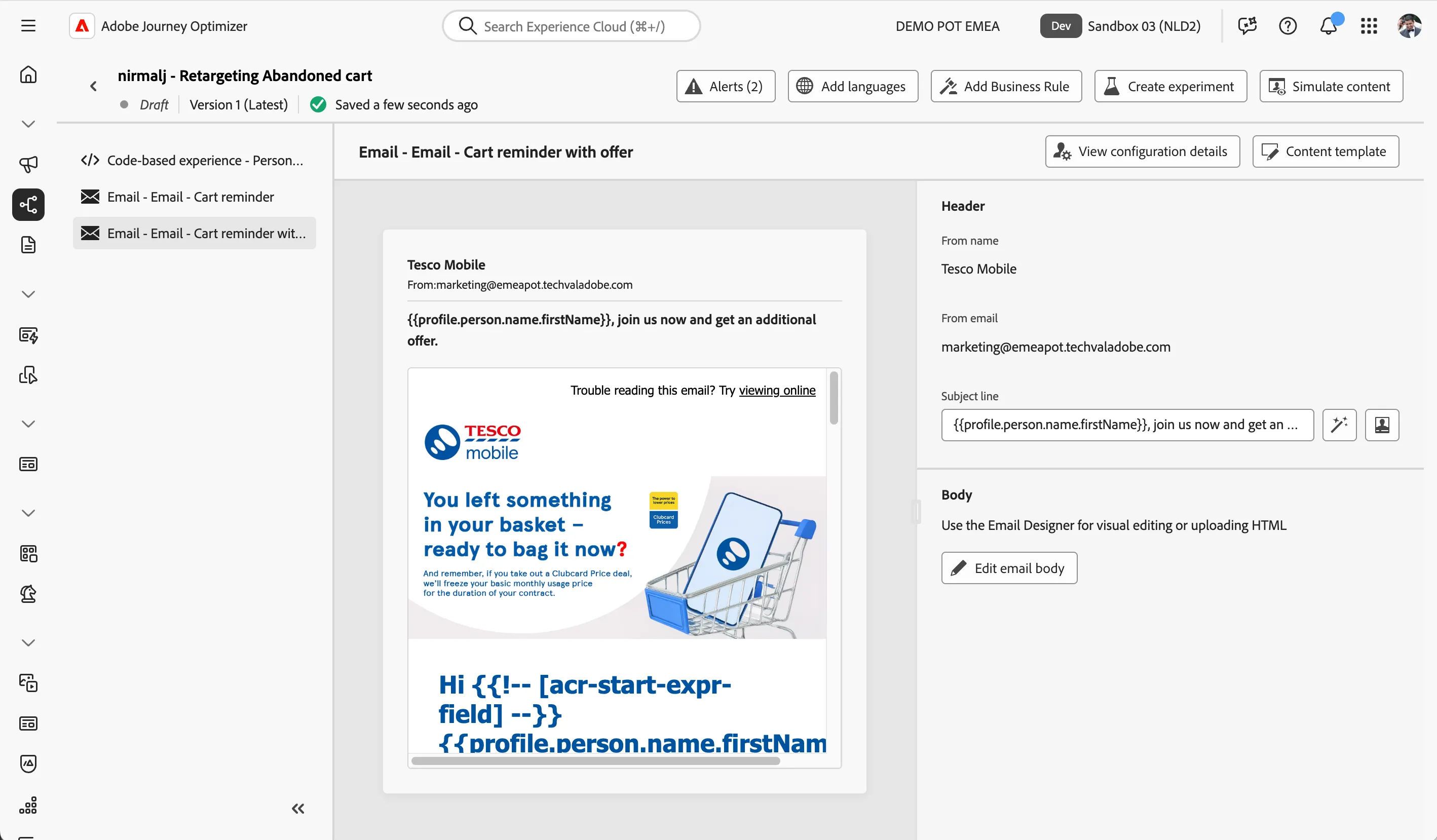This screenshot has height=840, width=1437.
Task: Click the Tesco Mobile logo in email preview
Action: 473,441
